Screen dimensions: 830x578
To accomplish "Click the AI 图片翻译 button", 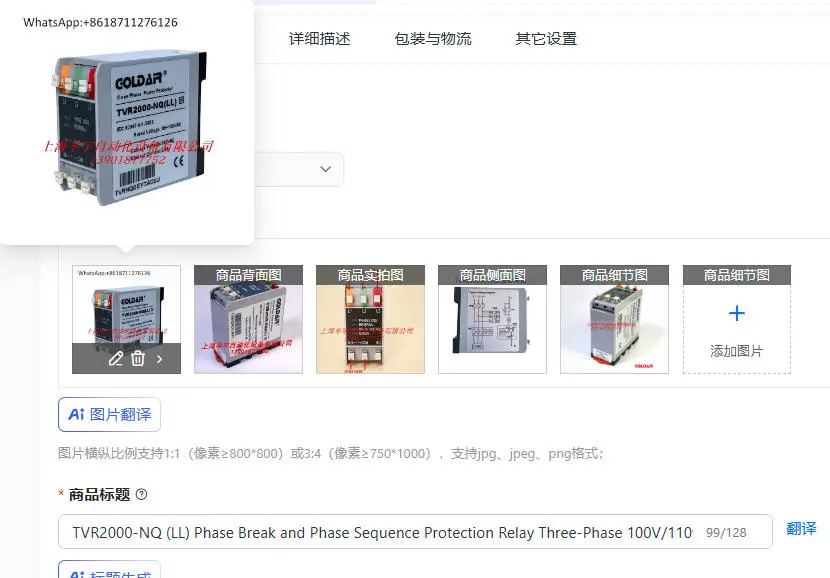I will pos(110,414).
